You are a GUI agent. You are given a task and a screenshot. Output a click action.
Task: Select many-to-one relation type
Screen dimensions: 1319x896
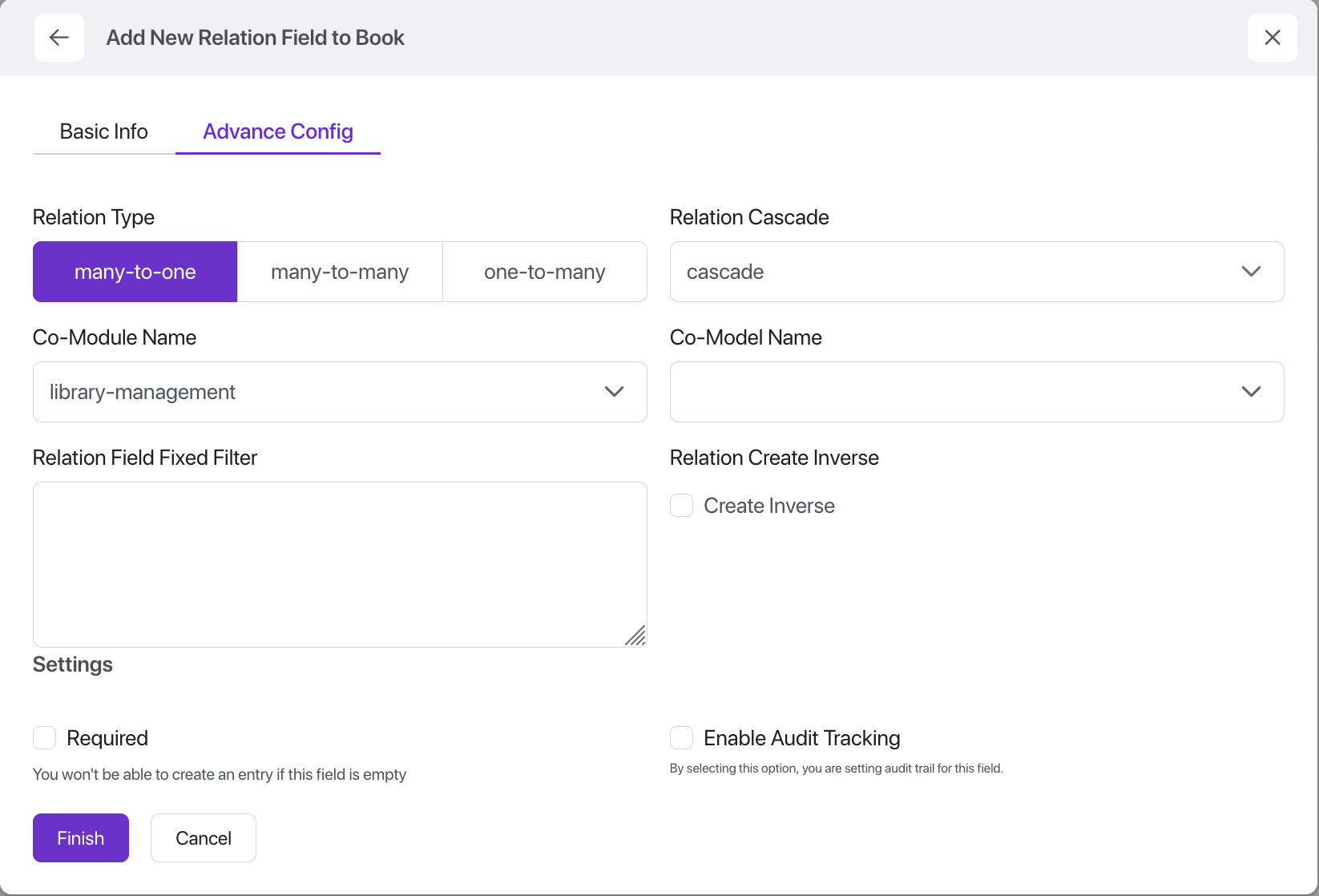pyautogui.click(x=135, y=272)
